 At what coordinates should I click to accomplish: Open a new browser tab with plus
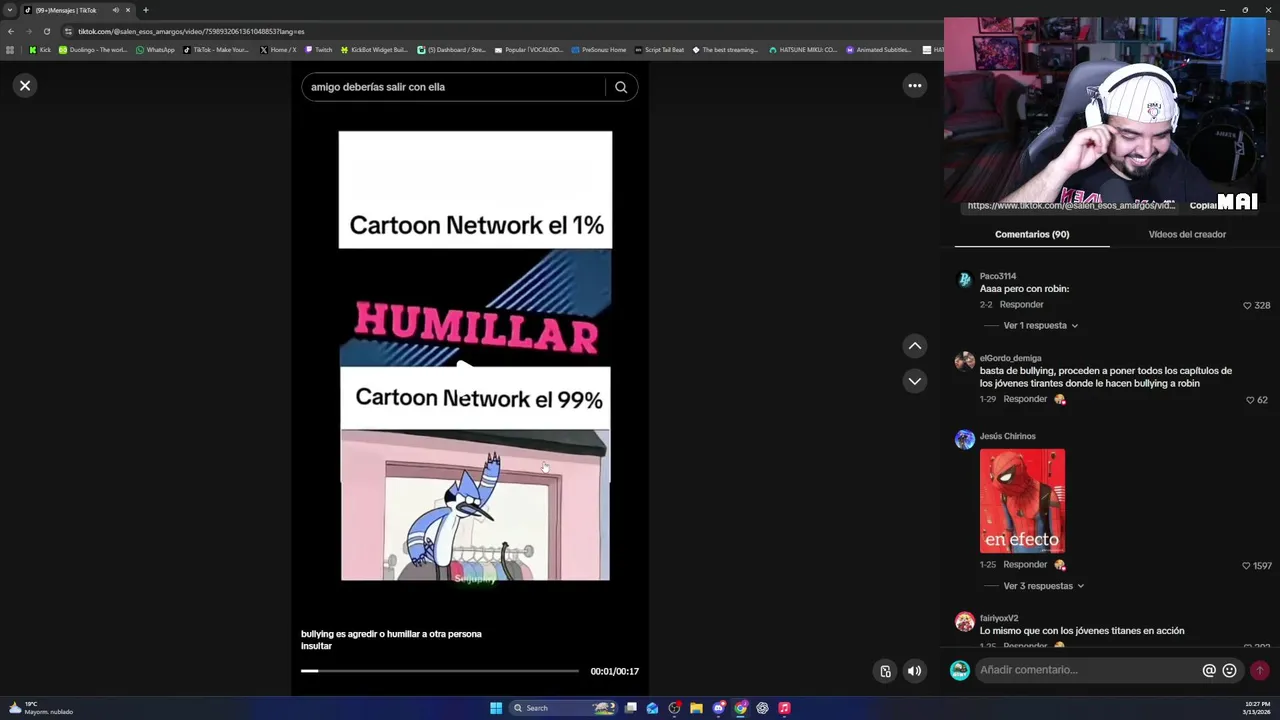pos(145,10)
